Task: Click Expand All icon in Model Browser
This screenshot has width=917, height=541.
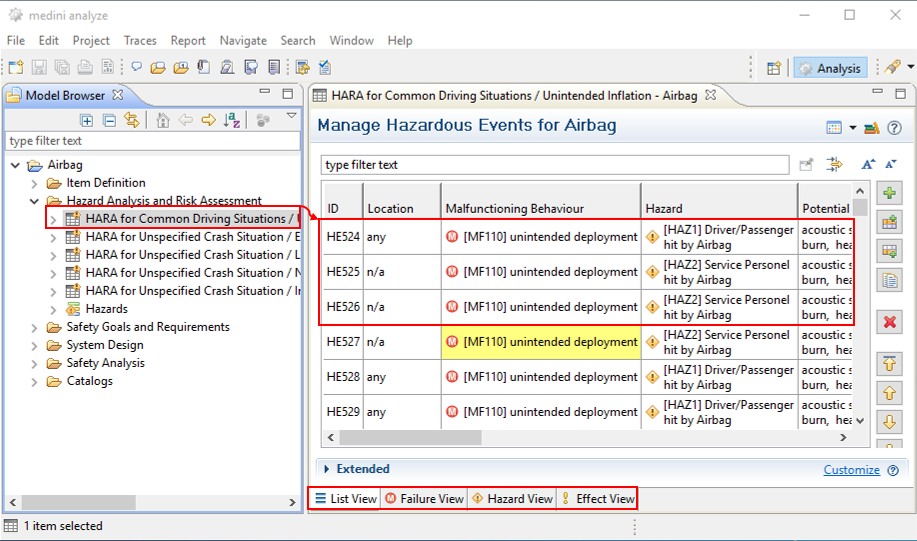Action: coord(87,120)
